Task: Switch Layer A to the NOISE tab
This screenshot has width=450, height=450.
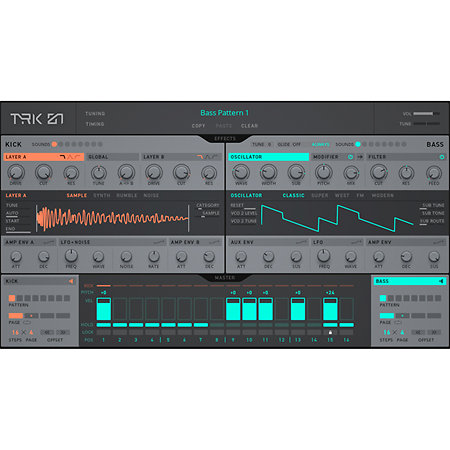Action: click(x=151, y=195)
